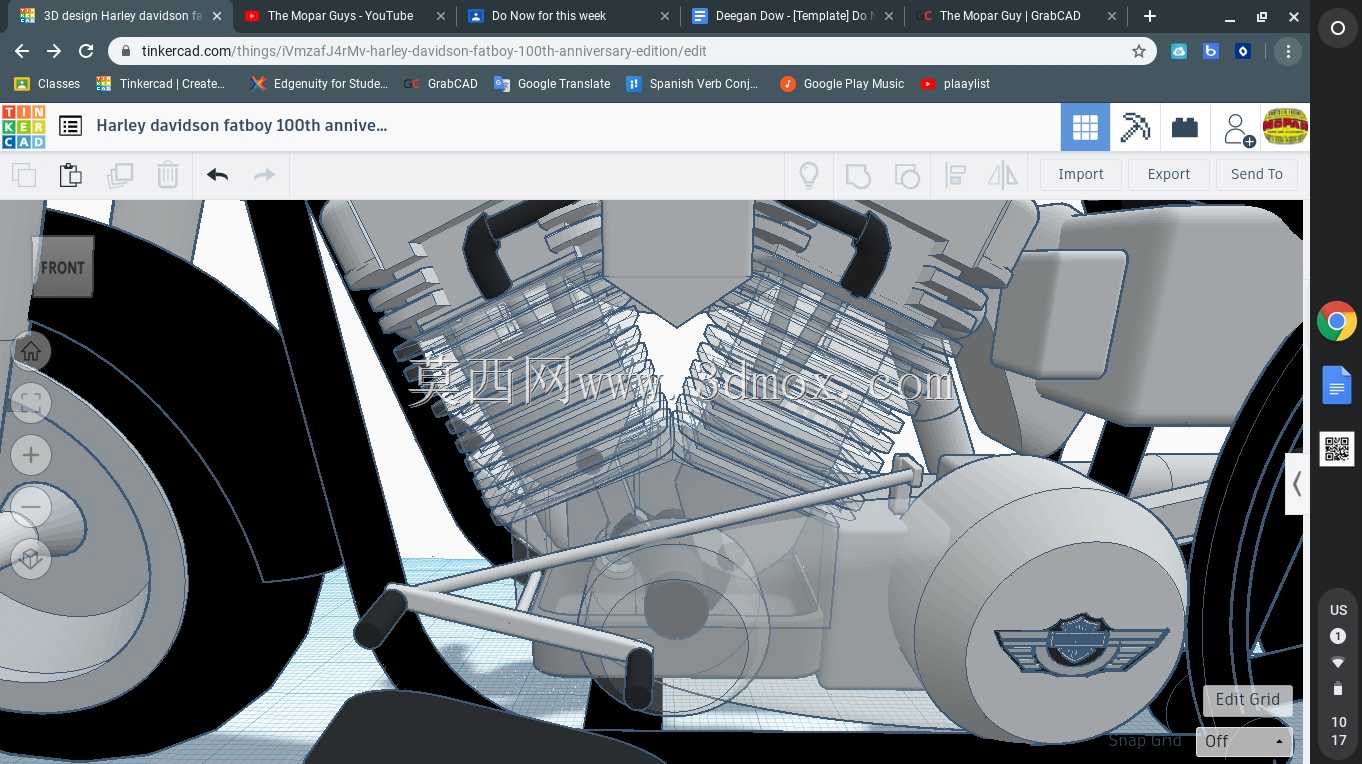This screenshot has height=764, width=1362.
Task: Click the Paste clipboard icon
Action: coord(70,175)
